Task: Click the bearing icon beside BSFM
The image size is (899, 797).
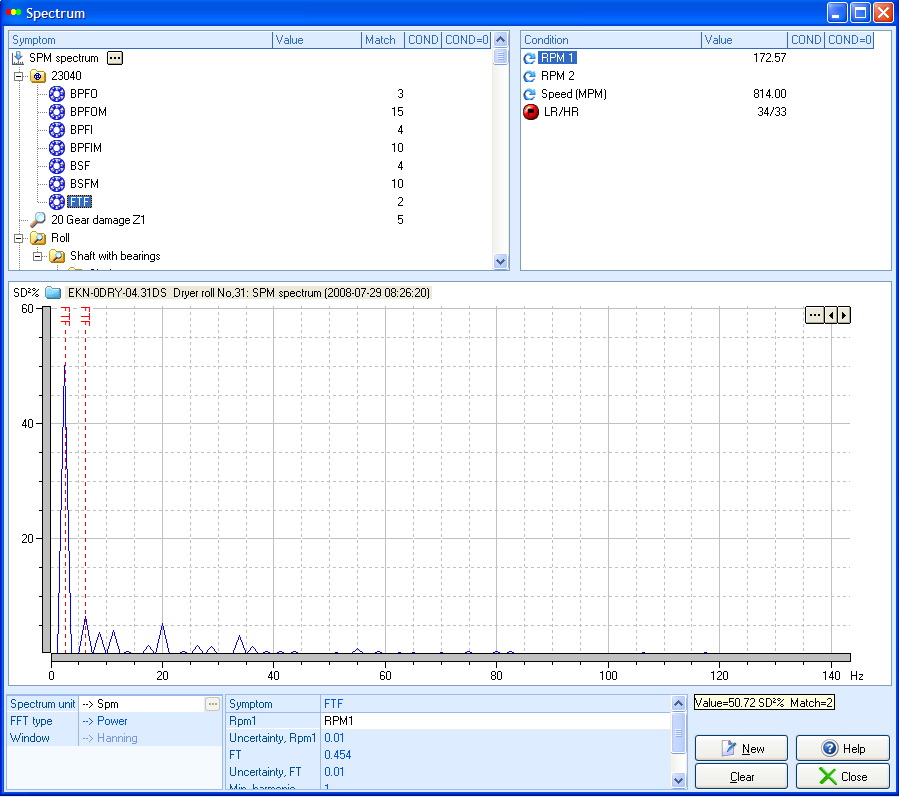Action: coord(57,184)
